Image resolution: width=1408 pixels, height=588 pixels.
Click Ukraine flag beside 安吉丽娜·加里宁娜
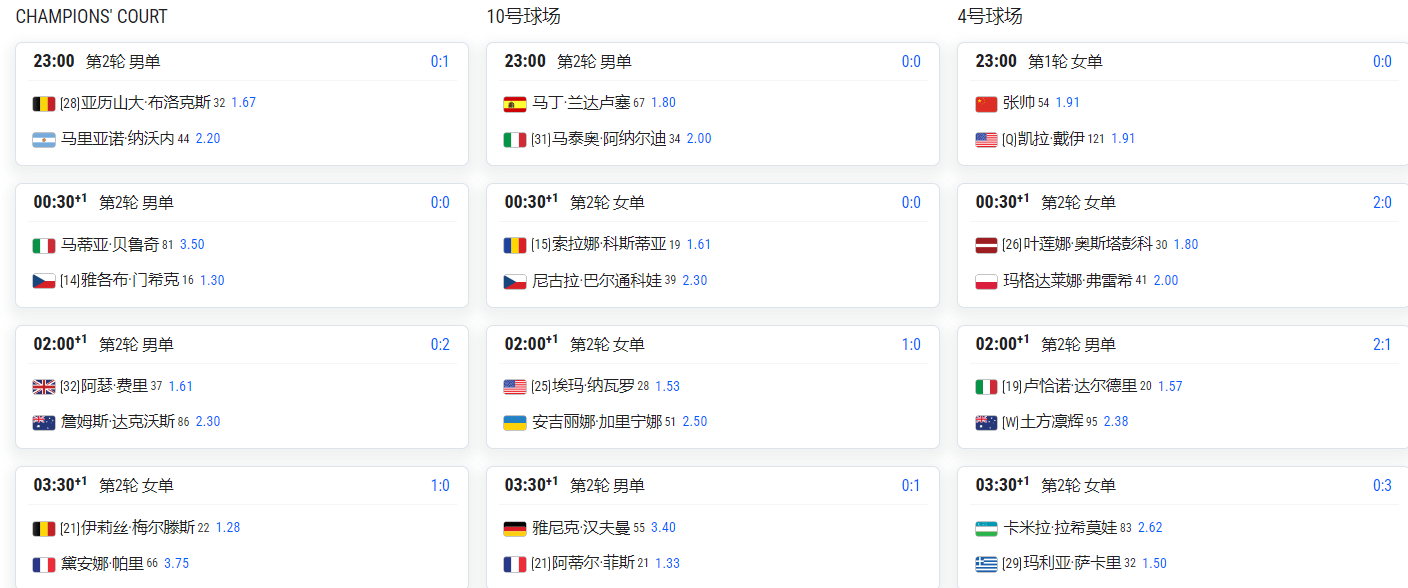(515, 422)
